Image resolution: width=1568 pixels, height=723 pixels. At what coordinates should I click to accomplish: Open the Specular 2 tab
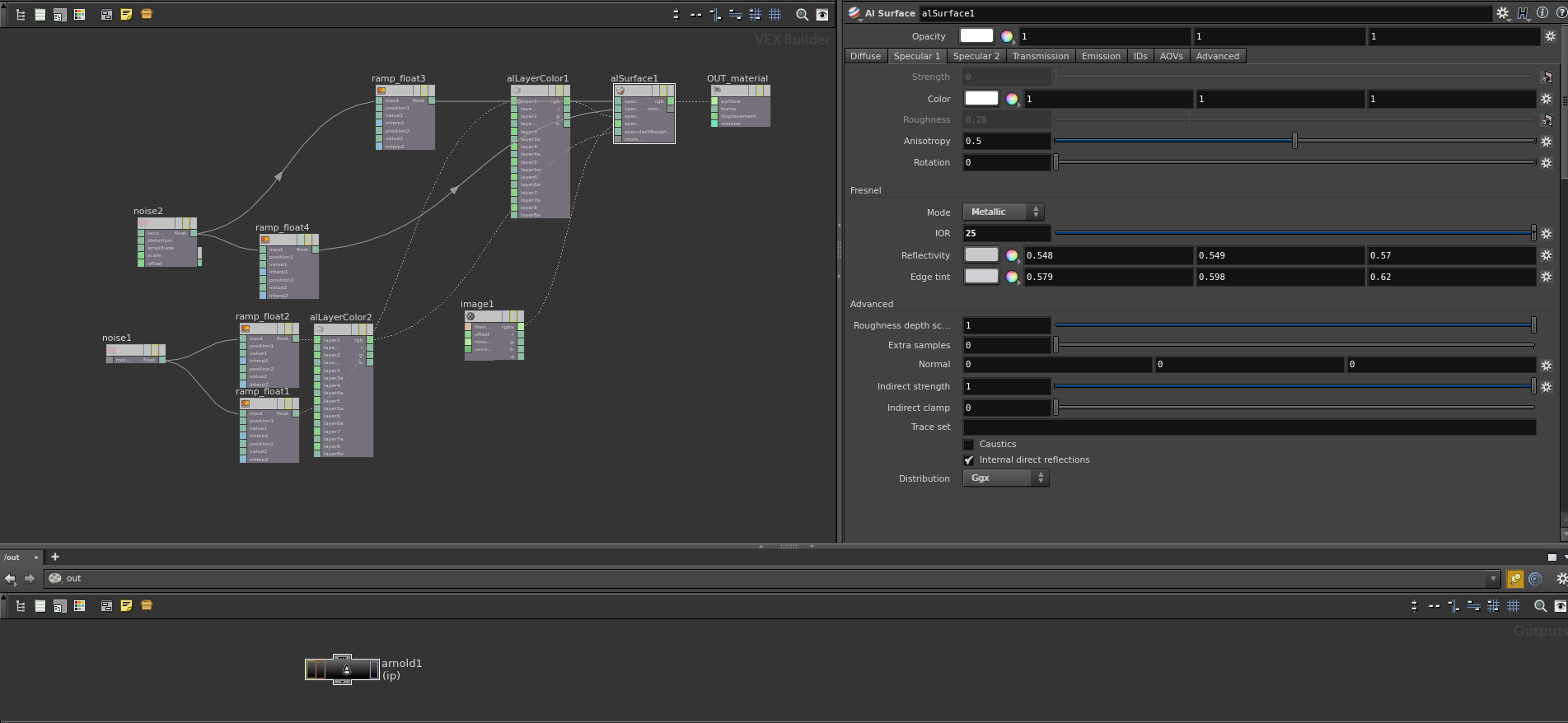pos(976,56)
